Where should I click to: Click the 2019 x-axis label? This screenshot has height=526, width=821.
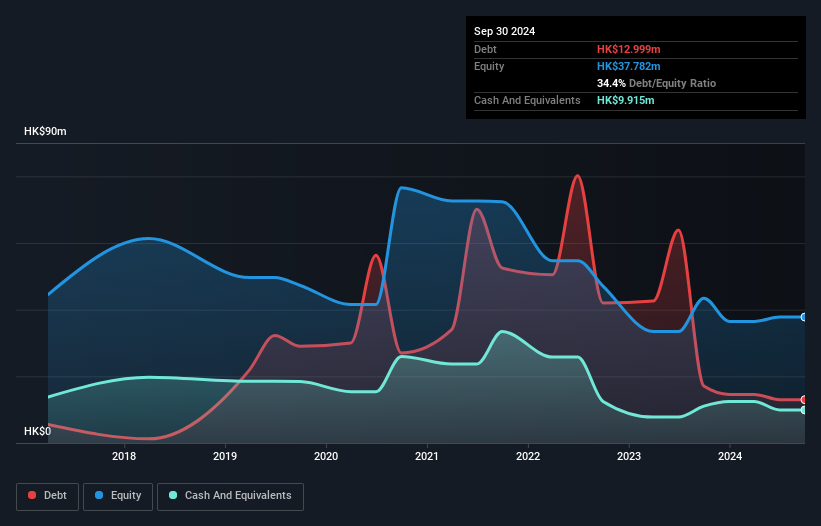pyautogui.click(x=225, y=456)
